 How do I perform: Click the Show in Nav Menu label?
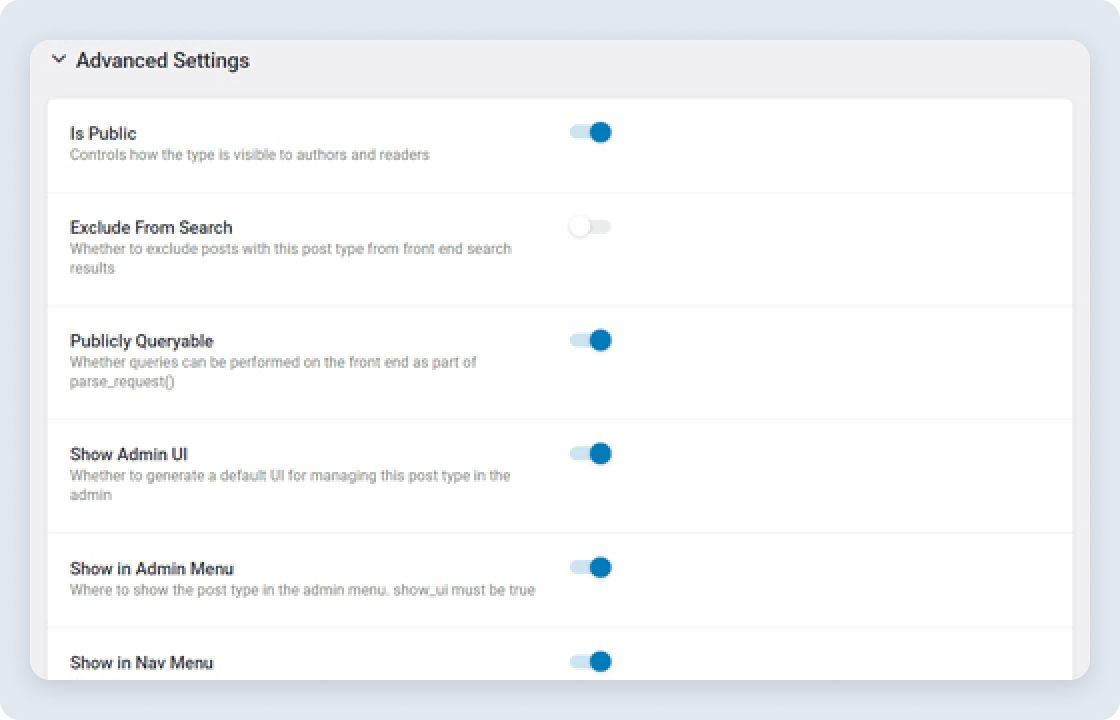(141, 663)
